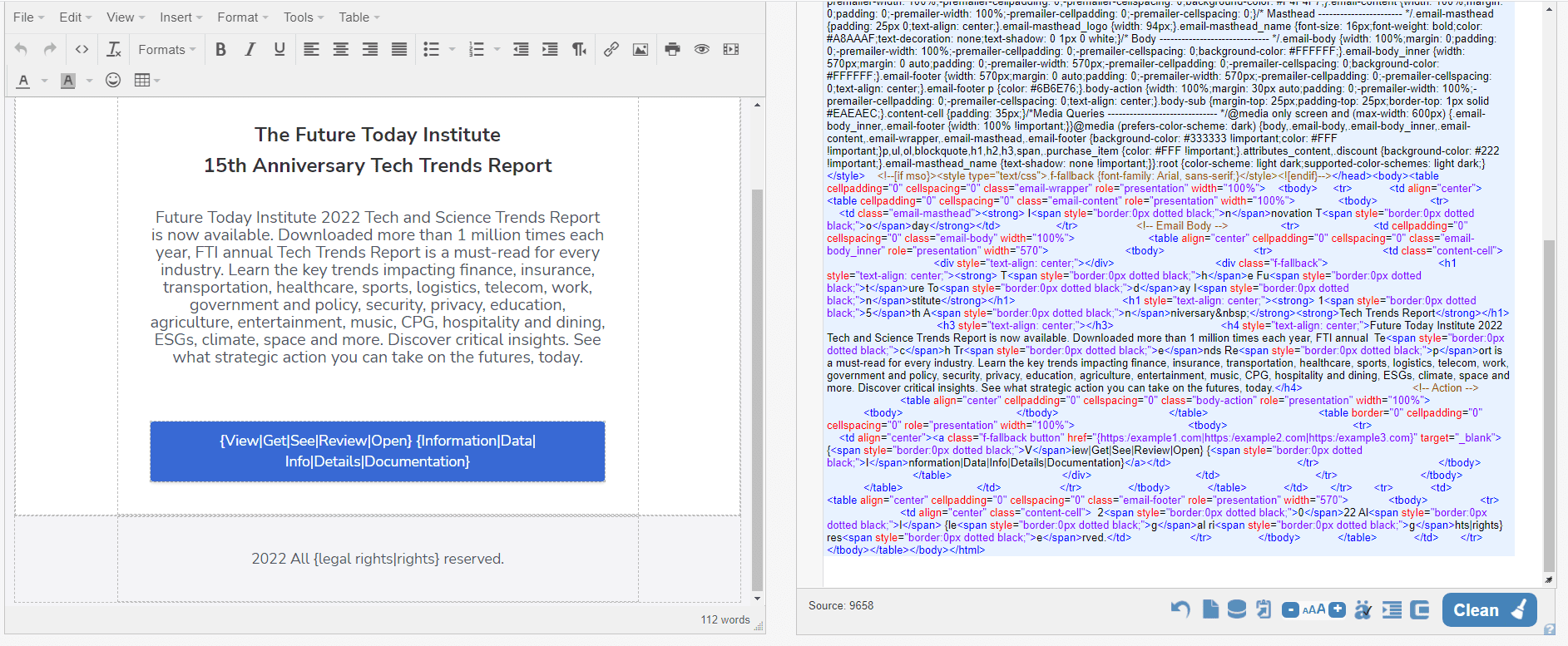Click the heading '15th Anniversary Tech Trends Report'

[378, 165]
